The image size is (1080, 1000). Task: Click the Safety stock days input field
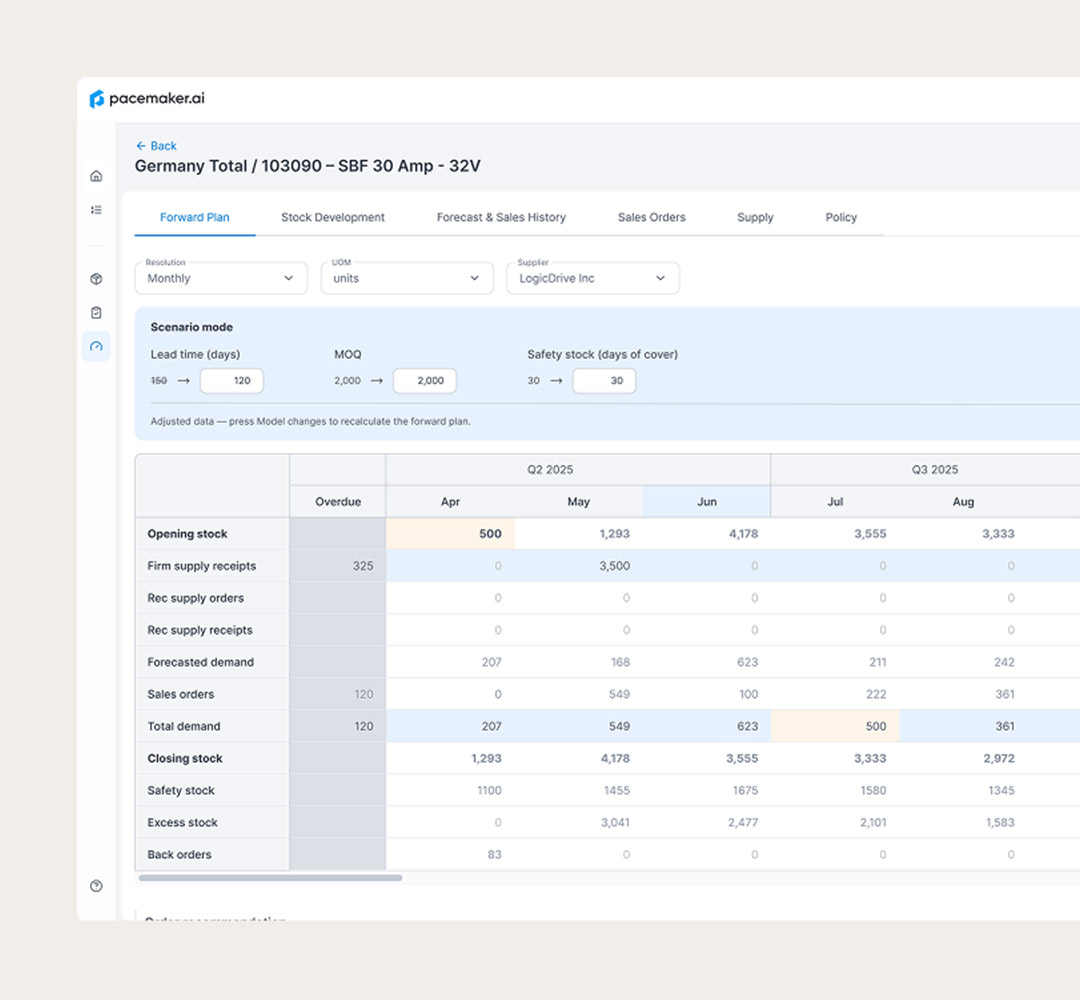[x=604, y=380]
